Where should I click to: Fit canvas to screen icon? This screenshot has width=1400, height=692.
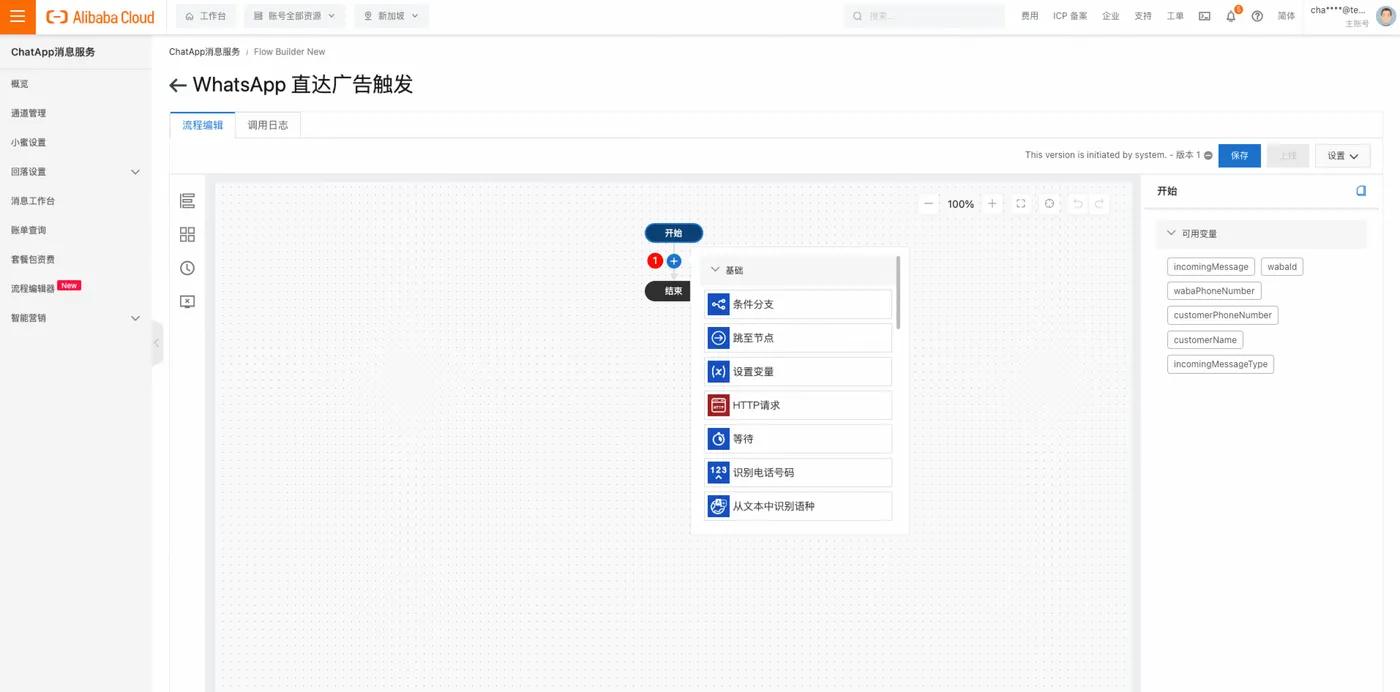1021,203
